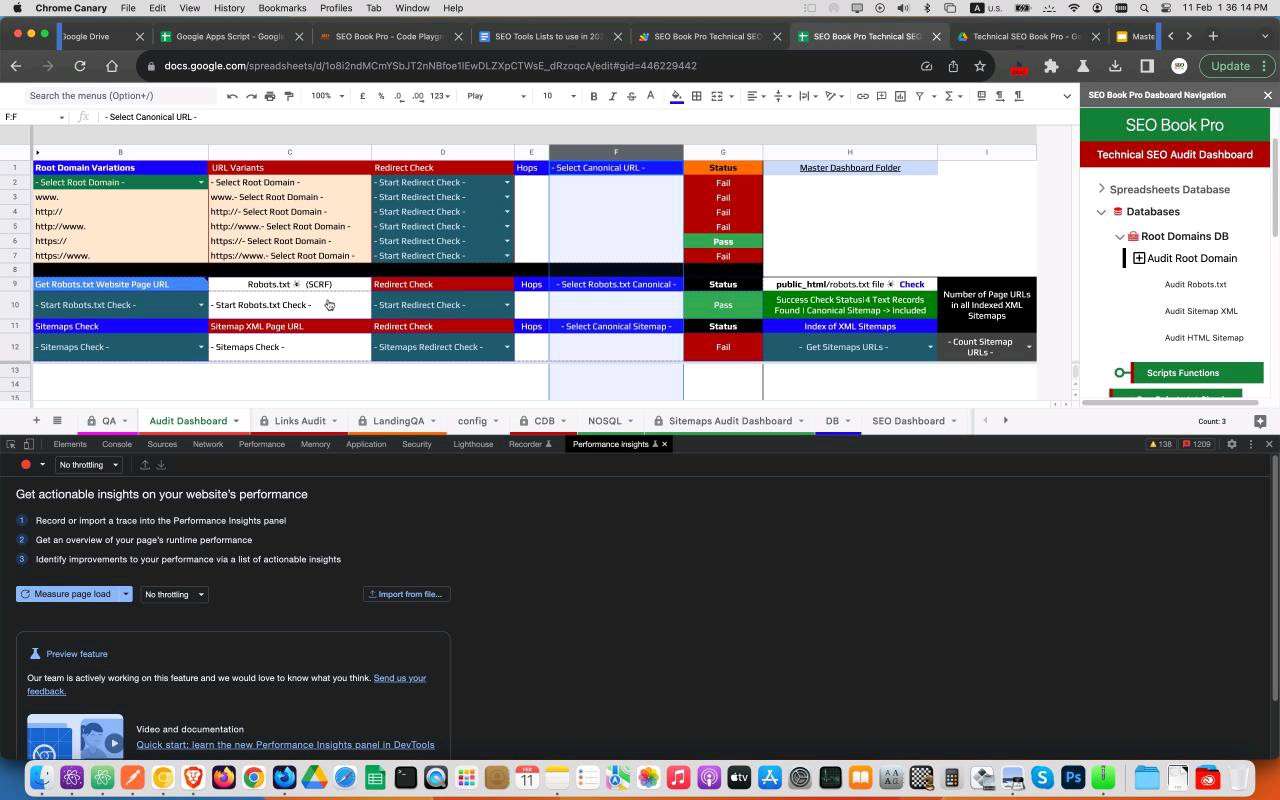Open the all sheets list icon
This screenshot has width=1280, height=800.
click(57, 421)
